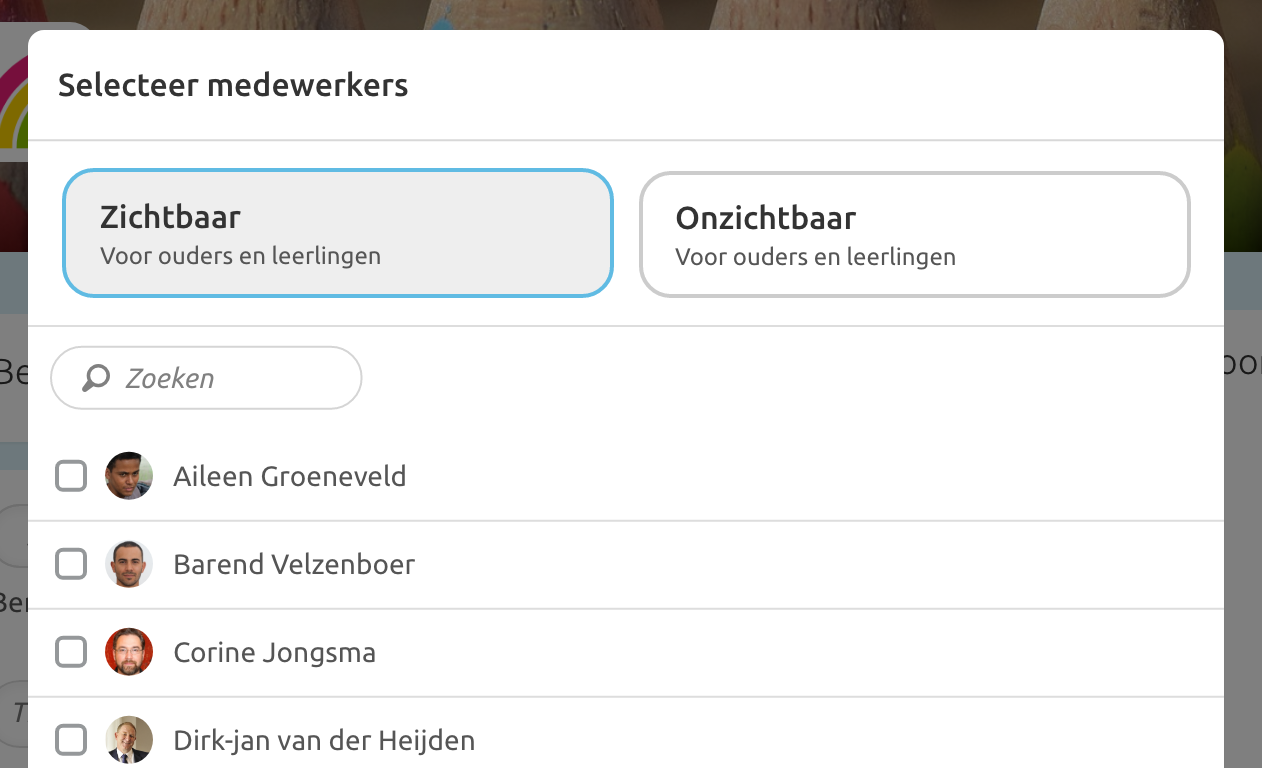Click the magnifying glass search icon
Screen dimensions: 1262x768
96,378
